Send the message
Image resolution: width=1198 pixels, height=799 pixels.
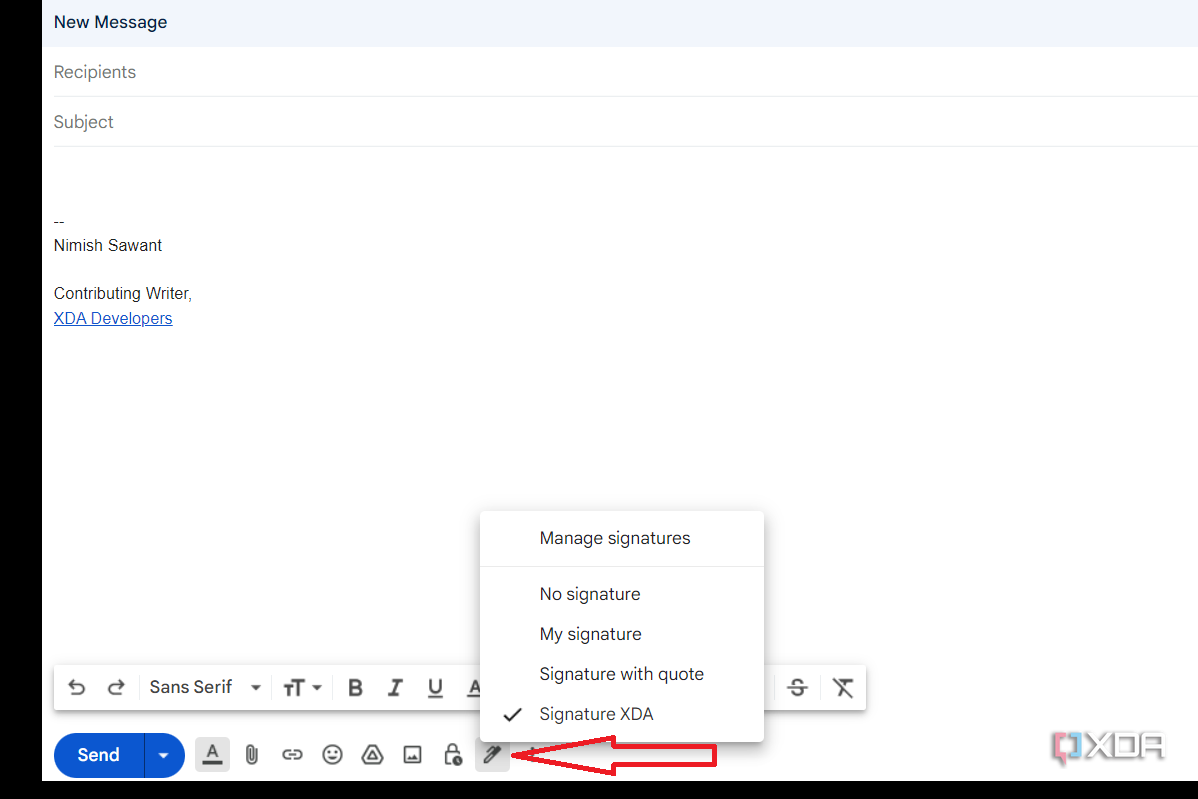[x=99, y=755]
